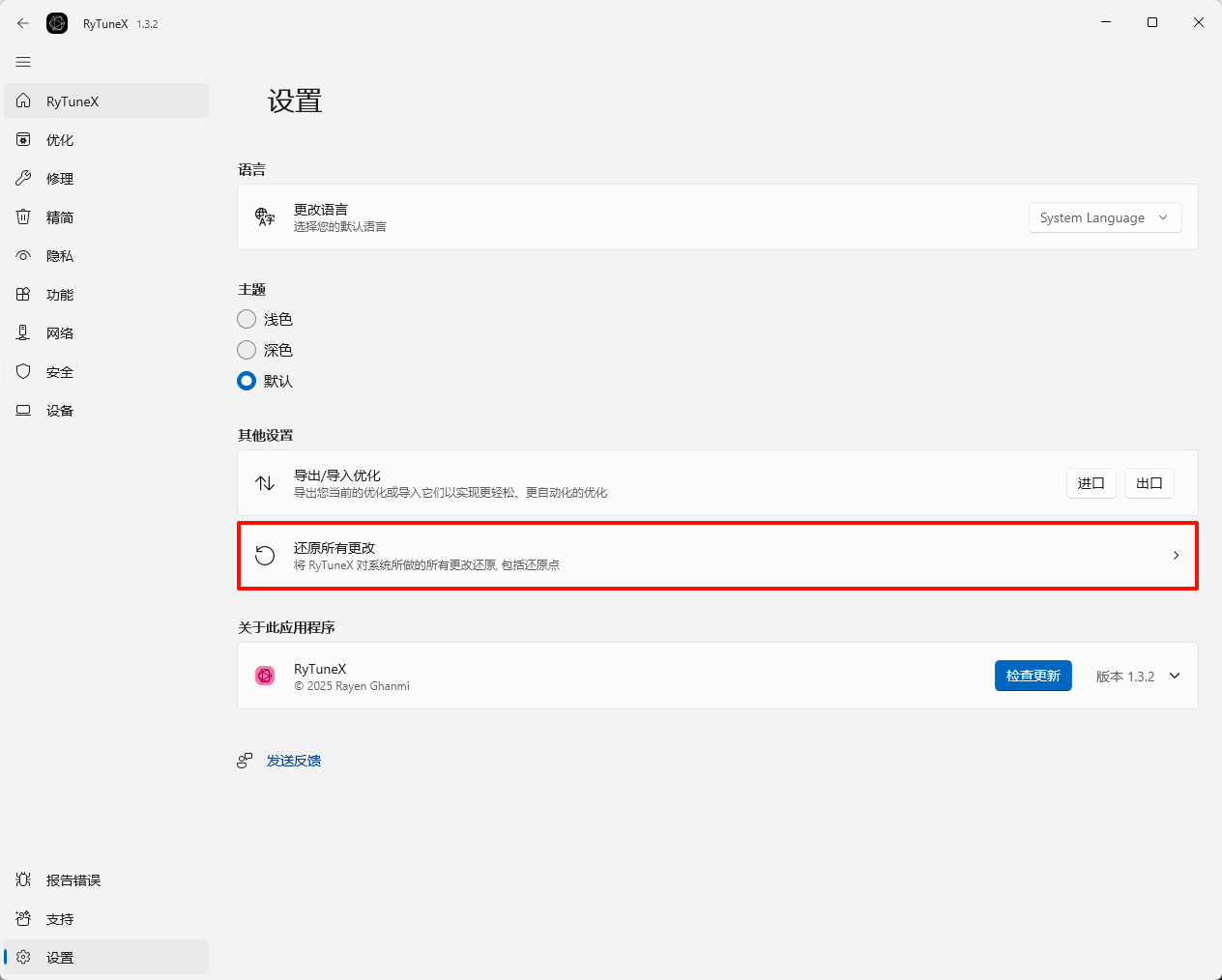The width and height of the screenshot is (1222, 980).
Task: Open the 优化 section
Action: tap(106, 140)
